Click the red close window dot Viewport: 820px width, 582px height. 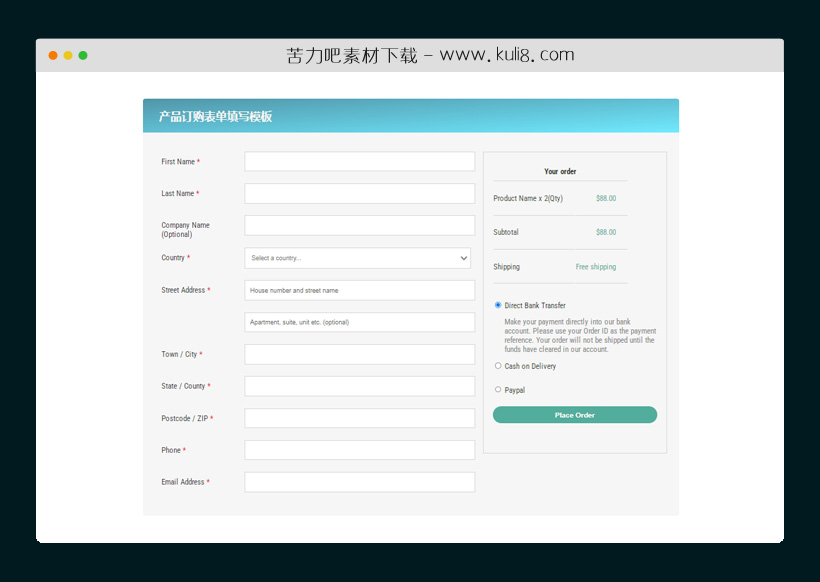tap(53, 55)
